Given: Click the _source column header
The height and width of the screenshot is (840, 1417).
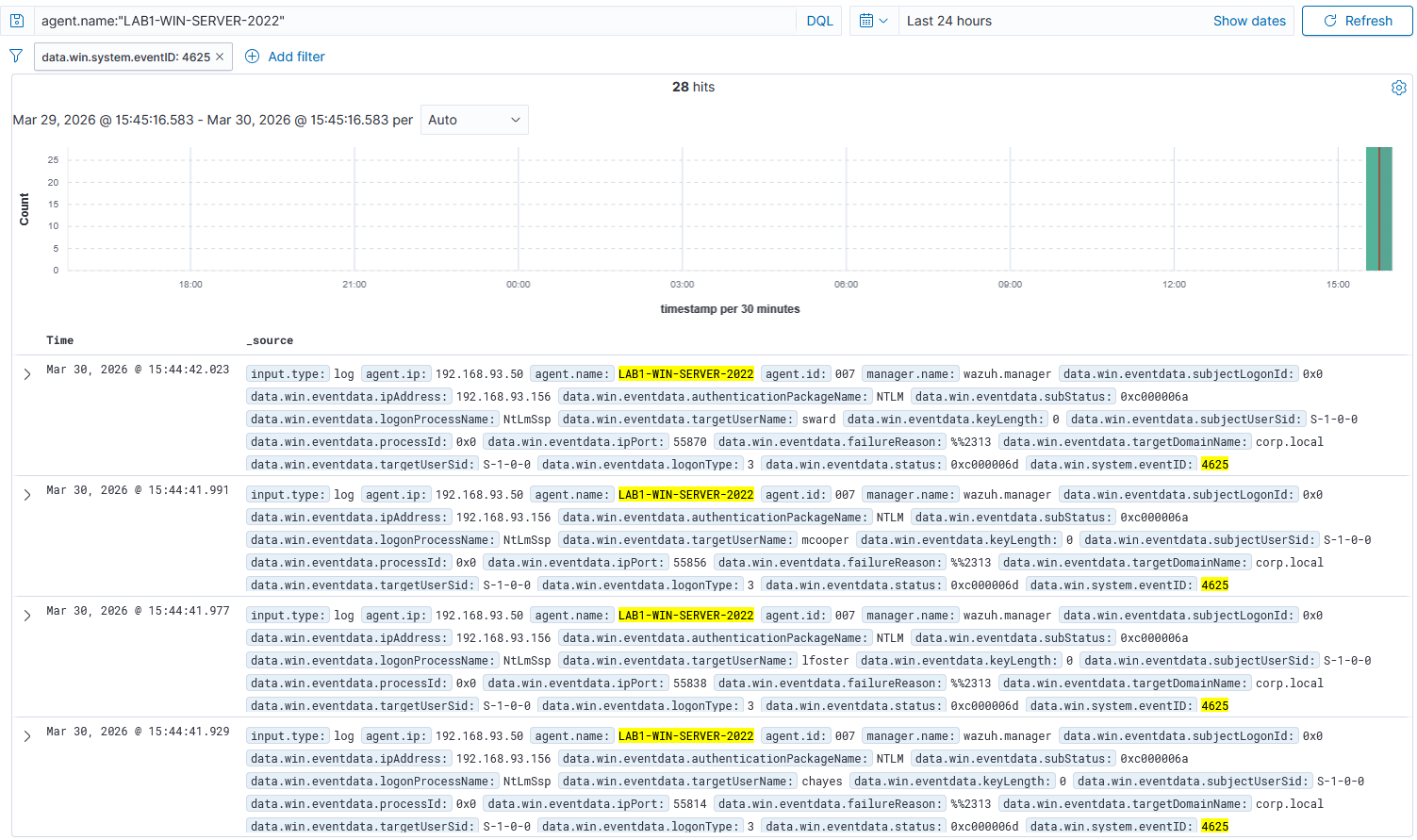Looking at the screenshot, I should [270, 340].
